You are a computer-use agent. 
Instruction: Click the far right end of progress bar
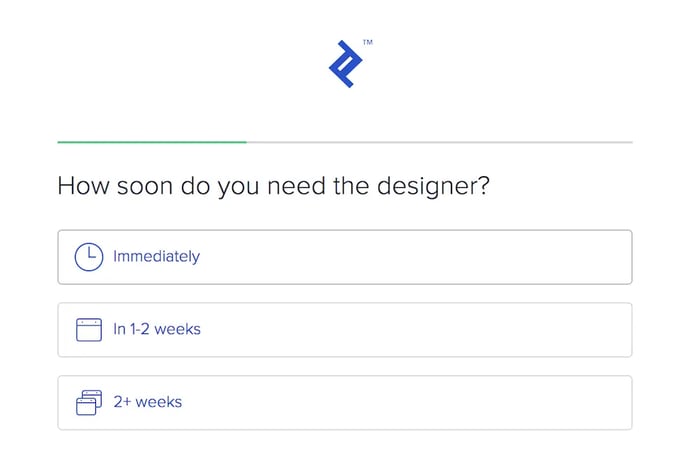[x=629, y=142]
